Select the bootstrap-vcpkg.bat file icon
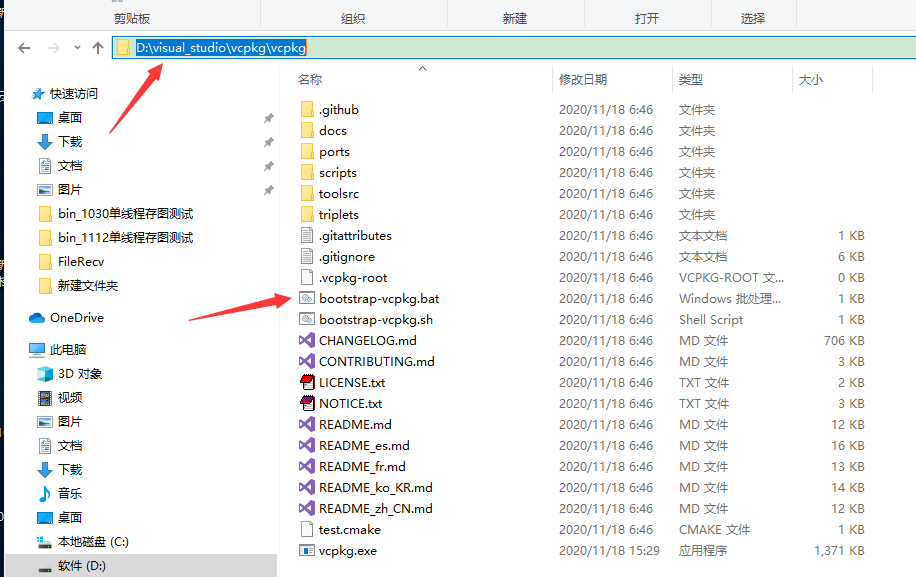The image size is (916, 577). [307, 298]
